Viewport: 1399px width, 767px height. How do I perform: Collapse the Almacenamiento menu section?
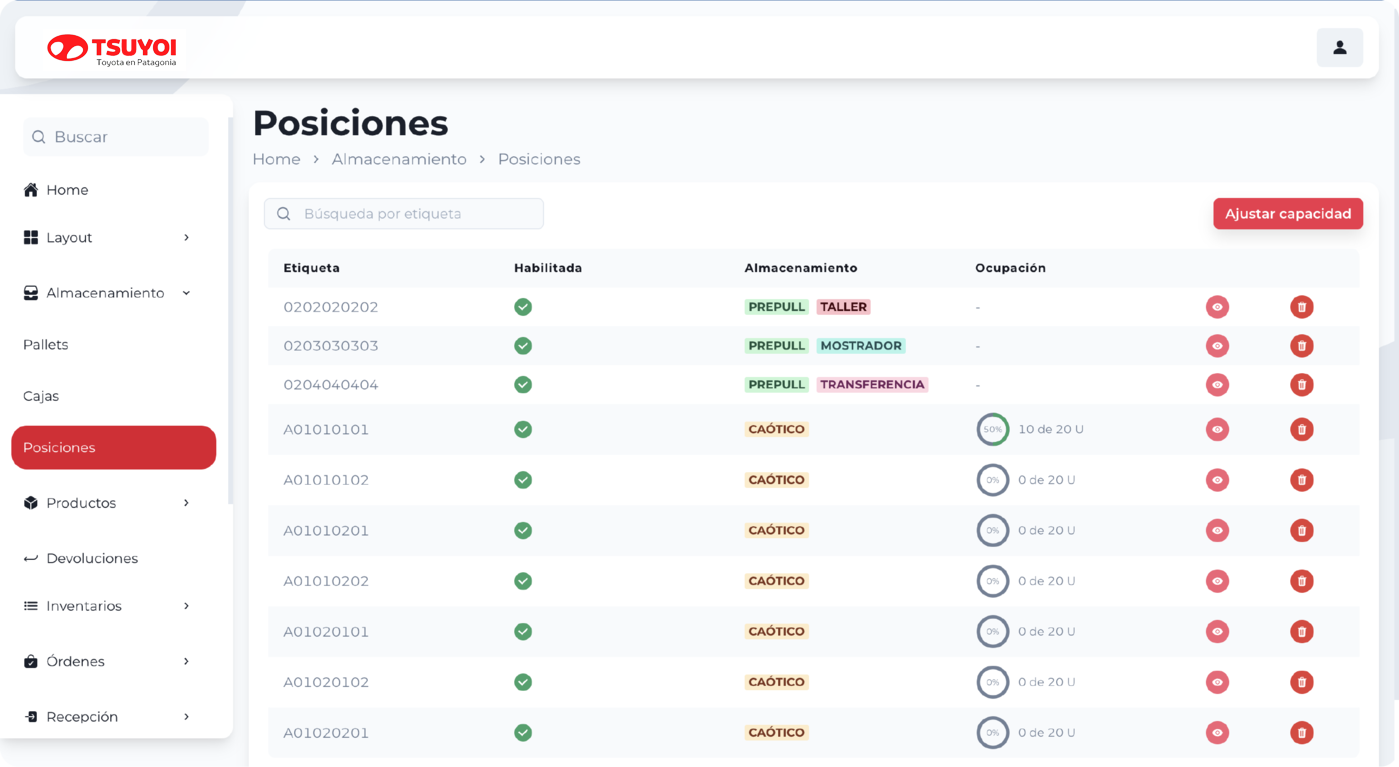coord(186,293)
